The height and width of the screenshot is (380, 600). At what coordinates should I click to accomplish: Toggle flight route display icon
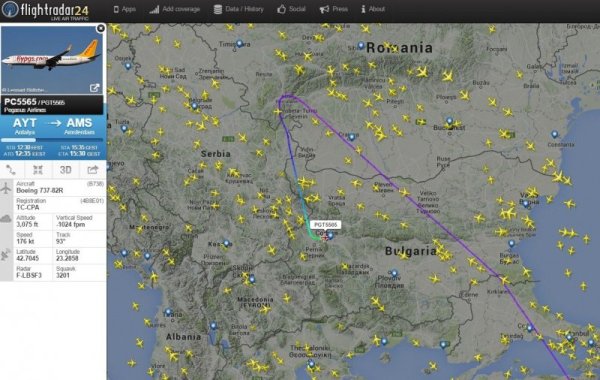click(x=11, y=170)
